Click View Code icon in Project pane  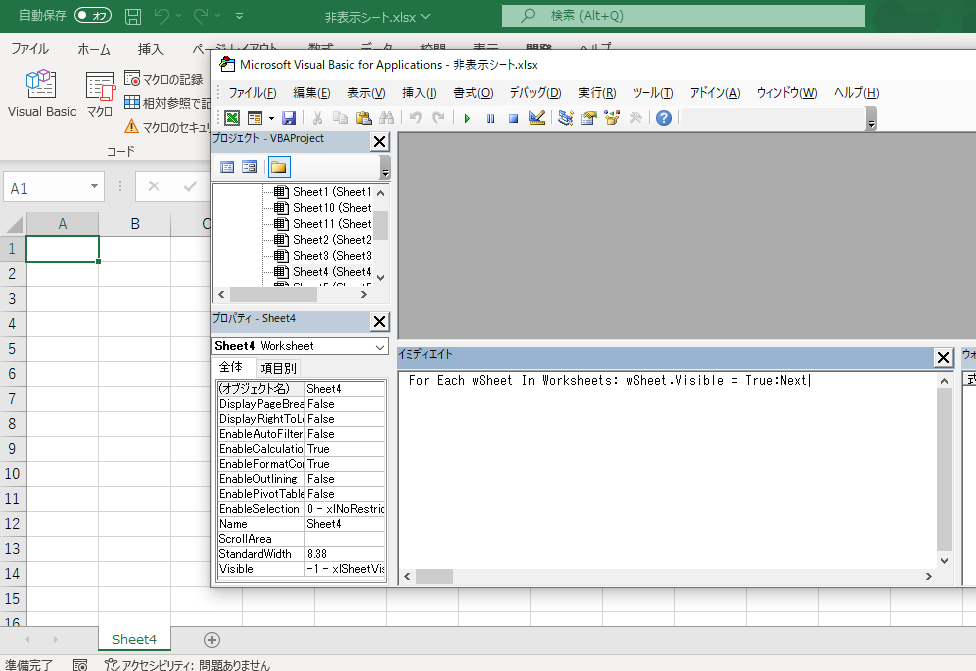[x=227, y=167]
